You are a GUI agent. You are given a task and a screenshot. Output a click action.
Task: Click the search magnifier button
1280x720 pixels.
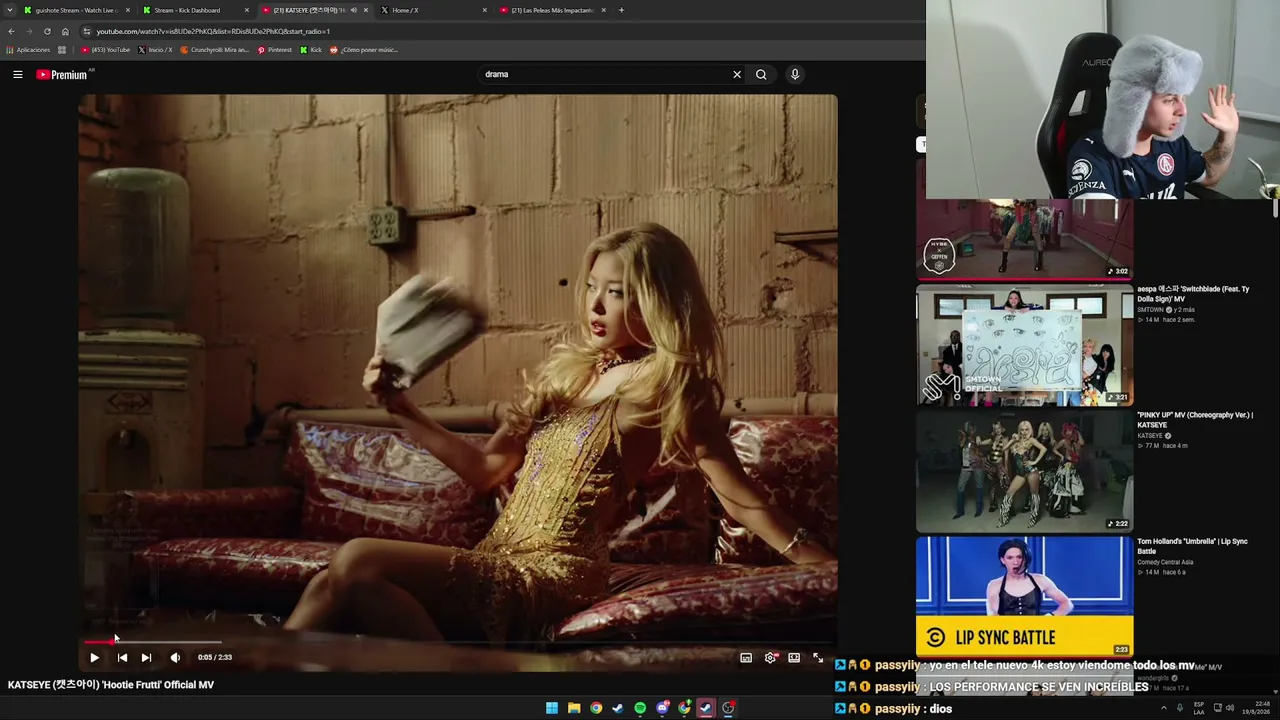(761, 74)
